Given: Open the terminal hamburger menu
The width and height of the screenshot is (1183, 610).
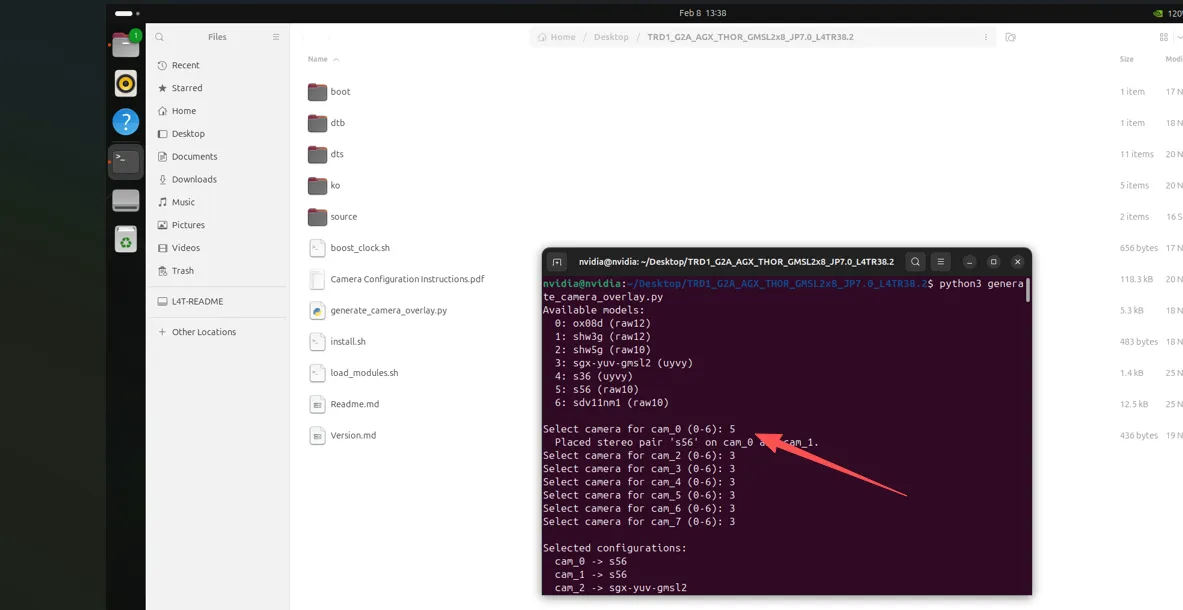Looking at the screenshot, I should (941, 262).
